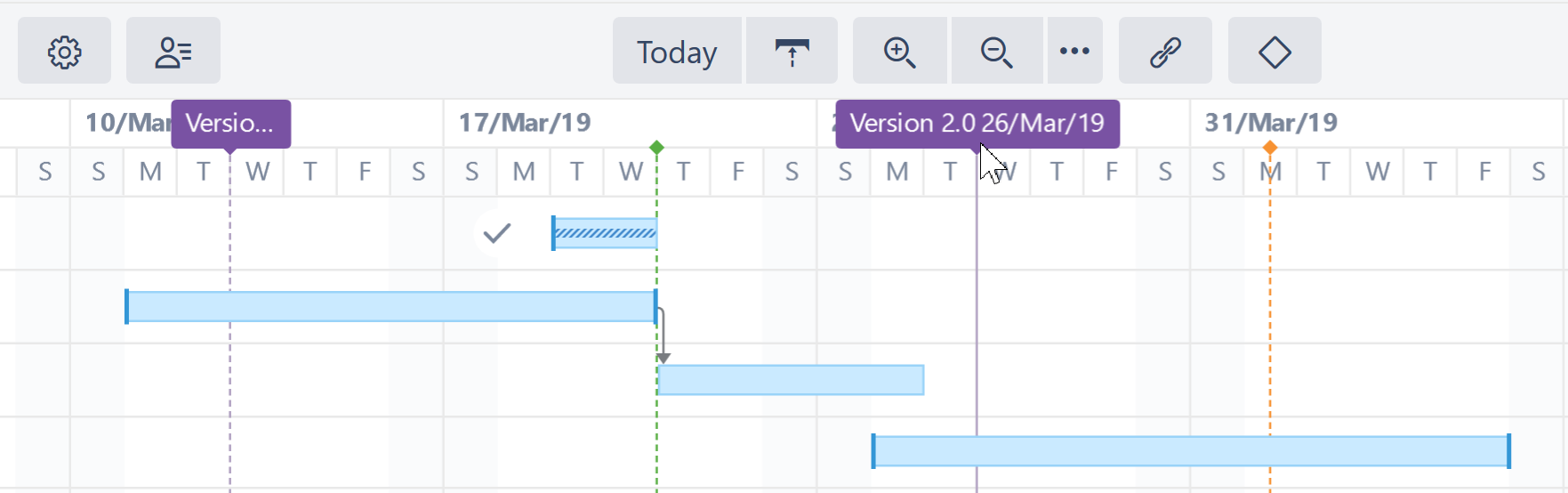The width and height of the screenshot is (1568, 493).
Task: Select the long task bar in second row
Action: click(x=391, y=306)
